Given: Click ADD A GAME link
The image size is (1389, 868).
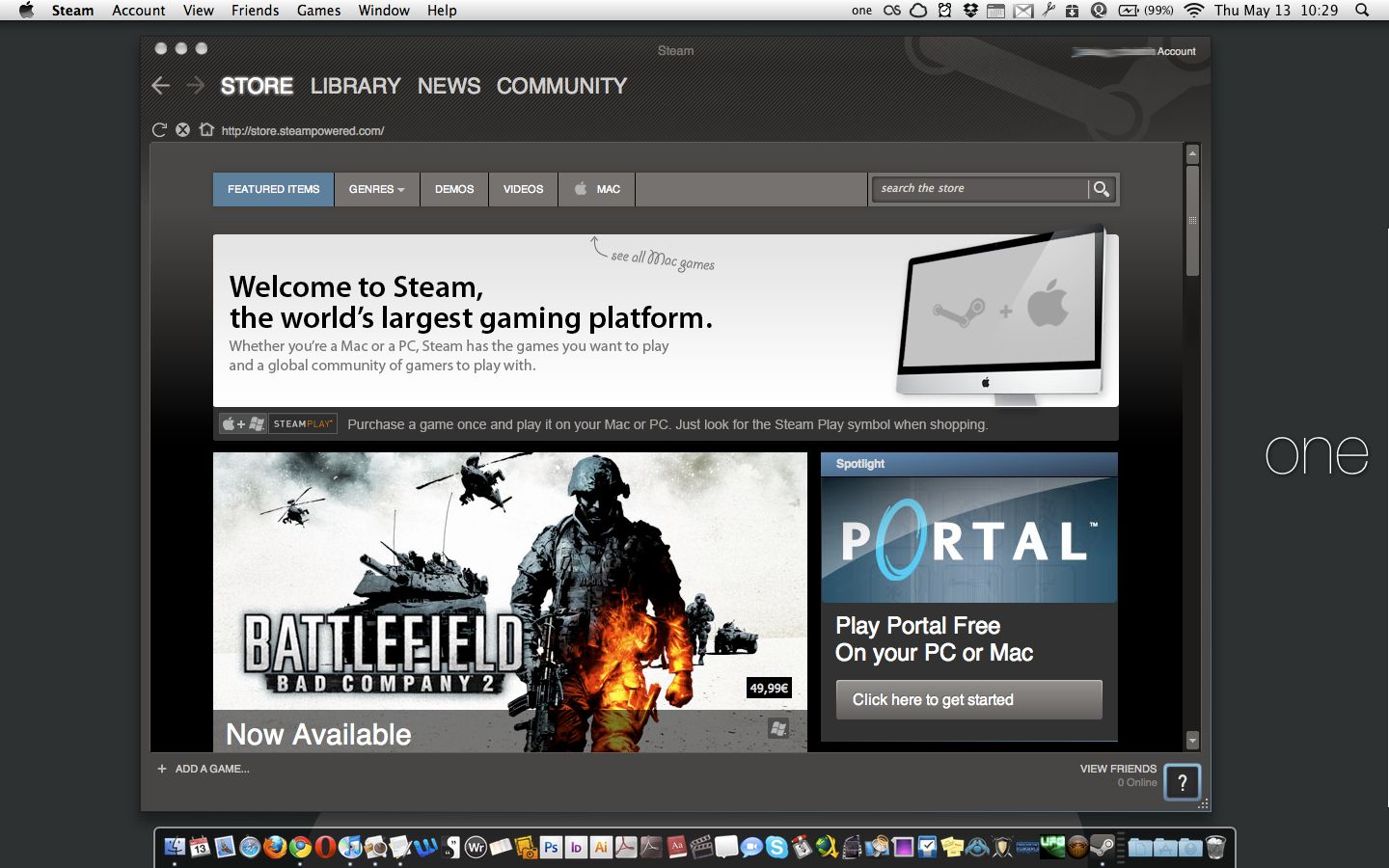Looking at the screenshot, I should tap(212, 770).
